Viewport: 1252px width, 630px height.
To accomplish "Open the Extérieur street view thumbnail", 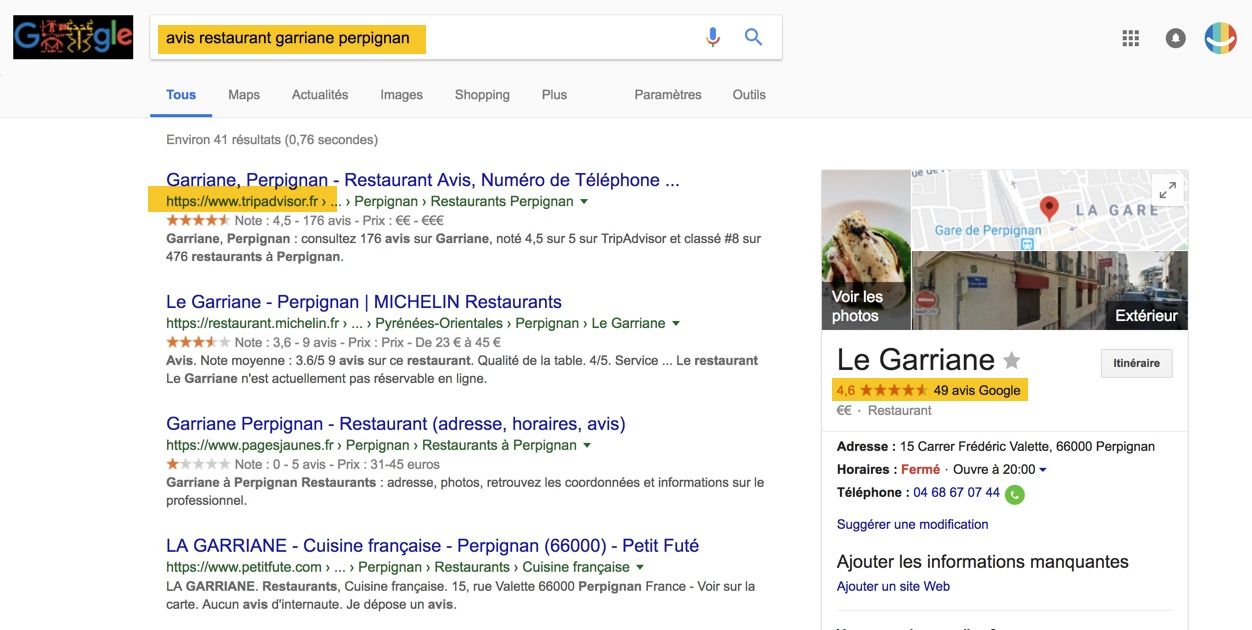I will click(1050, 290).
